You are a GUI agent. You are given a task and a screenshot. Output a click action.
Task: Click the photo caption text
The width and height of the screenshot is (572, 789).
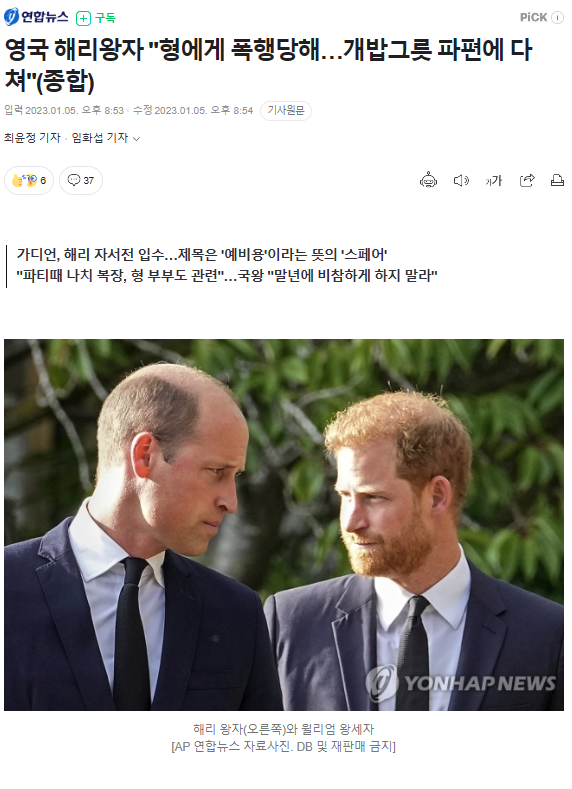[x=284, y=737]
